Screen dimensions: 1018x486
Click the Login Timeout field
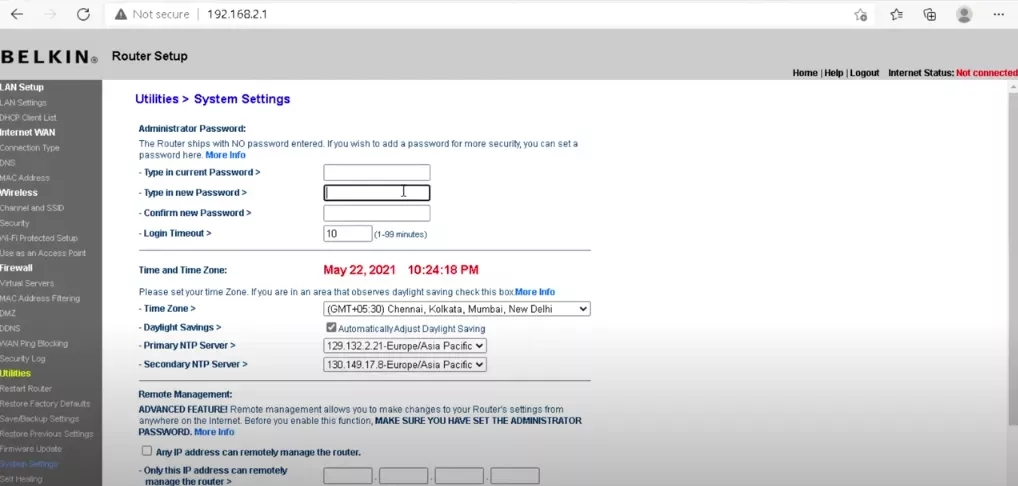pyautogui.click(x=347, y=234)
